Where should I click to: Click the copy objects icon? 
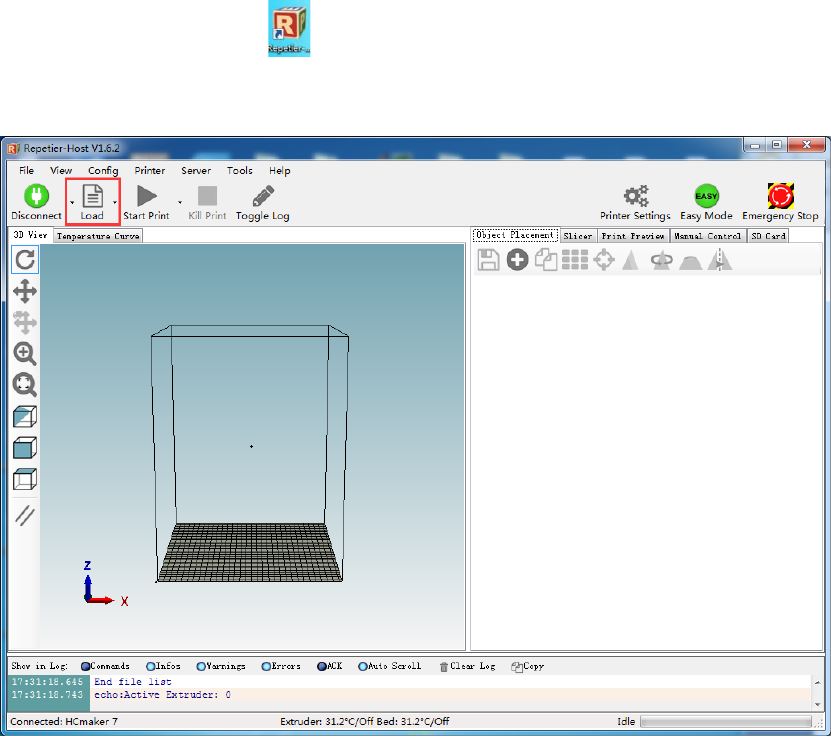tap(546, 260)
